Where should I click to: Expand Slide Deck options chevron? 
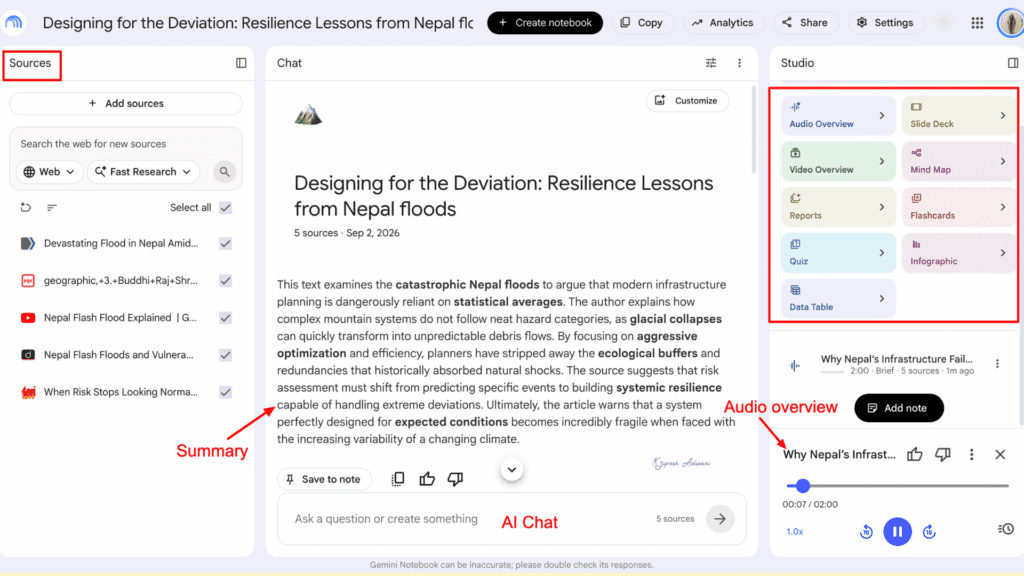pyautogui.click(x=1003, y=116)
